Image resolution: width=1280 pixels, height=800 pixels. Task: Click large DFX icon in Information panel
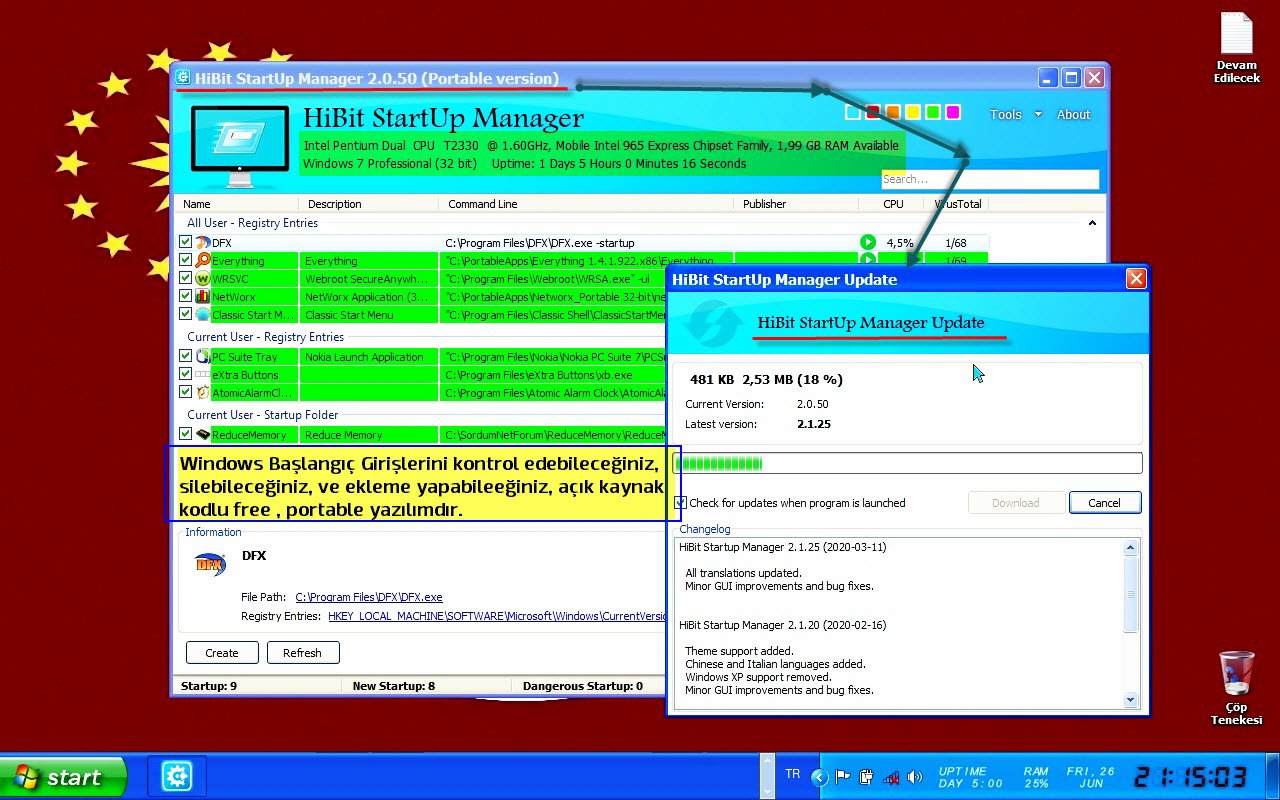[210, 564]
